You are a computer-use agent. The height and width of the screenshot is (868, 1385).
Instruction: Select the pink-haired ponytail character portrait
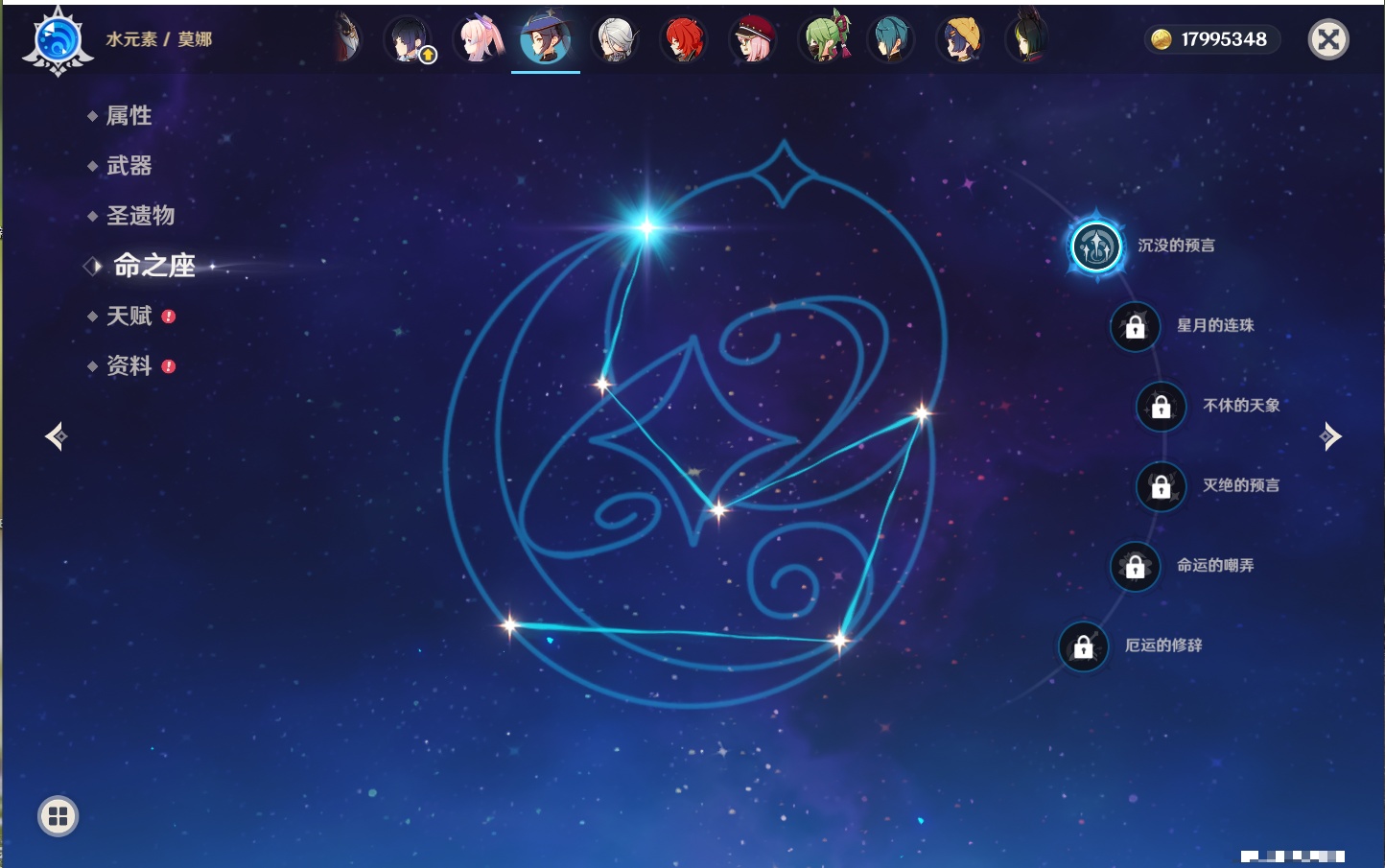pos(479,39)
